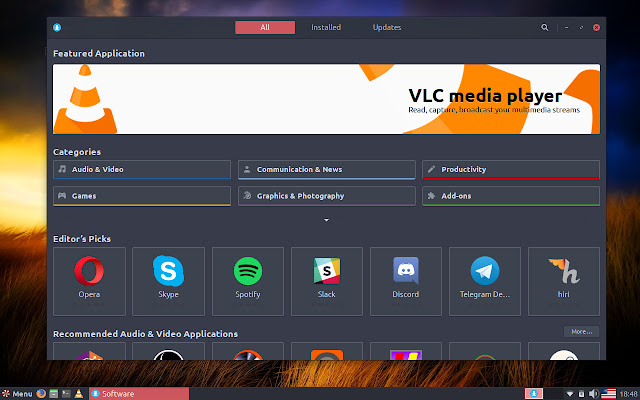Open the Add-ons category

pyautogui.click(x=511, y=196)
